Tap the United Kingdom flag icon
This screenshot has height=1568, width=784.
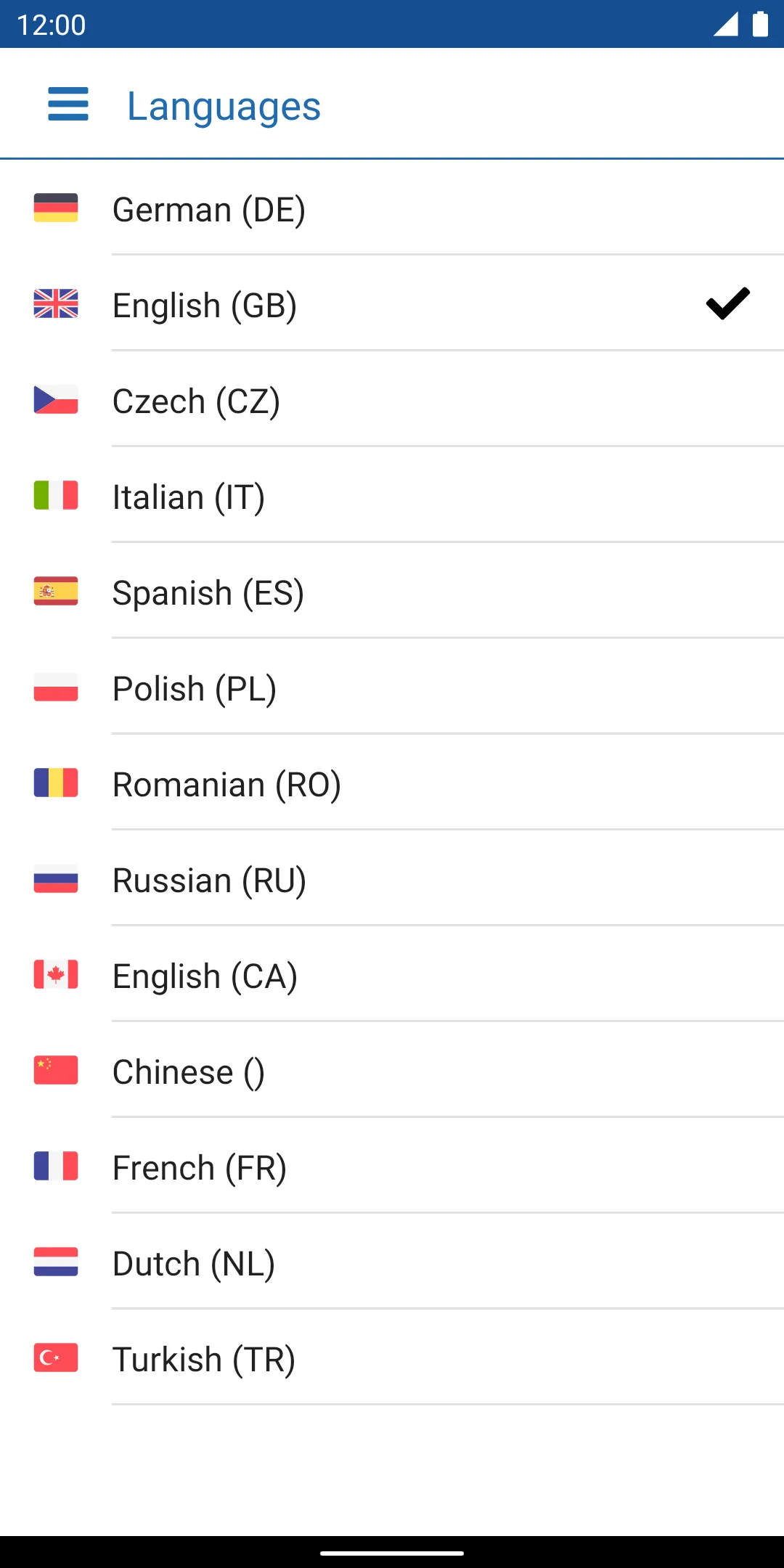point(56,304)
